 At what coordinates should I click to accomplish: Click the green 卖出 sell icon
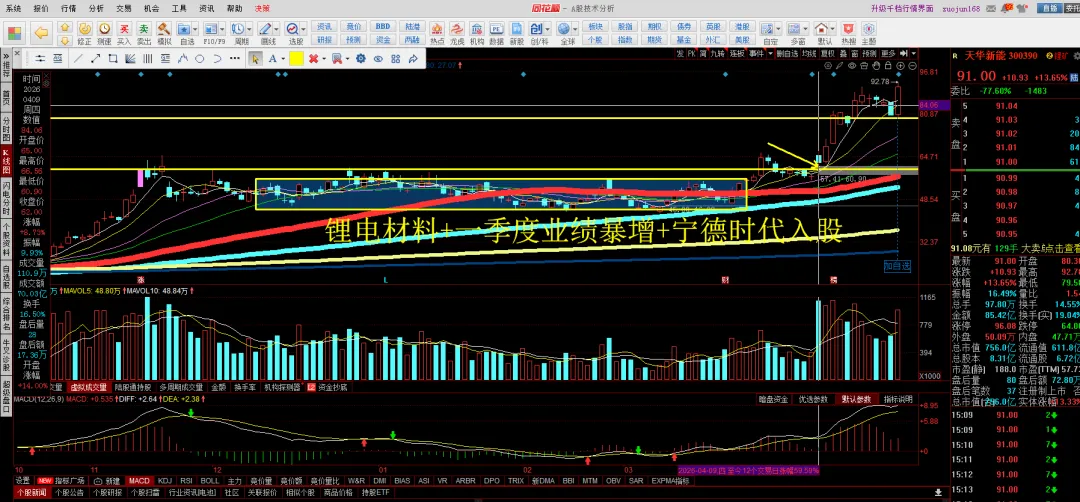coord(144,33)
